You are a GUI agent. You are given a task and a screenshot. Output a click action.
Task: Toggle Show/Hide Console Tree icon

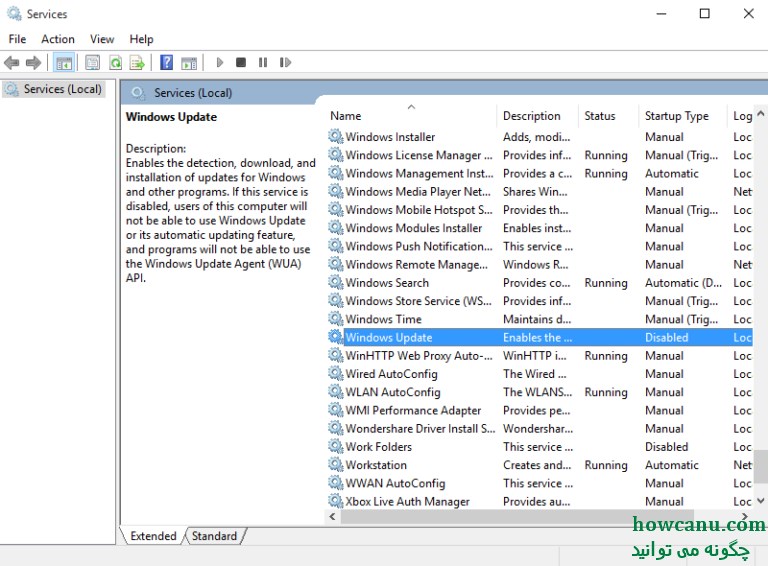pyautogui.click(x=64, y=63)
